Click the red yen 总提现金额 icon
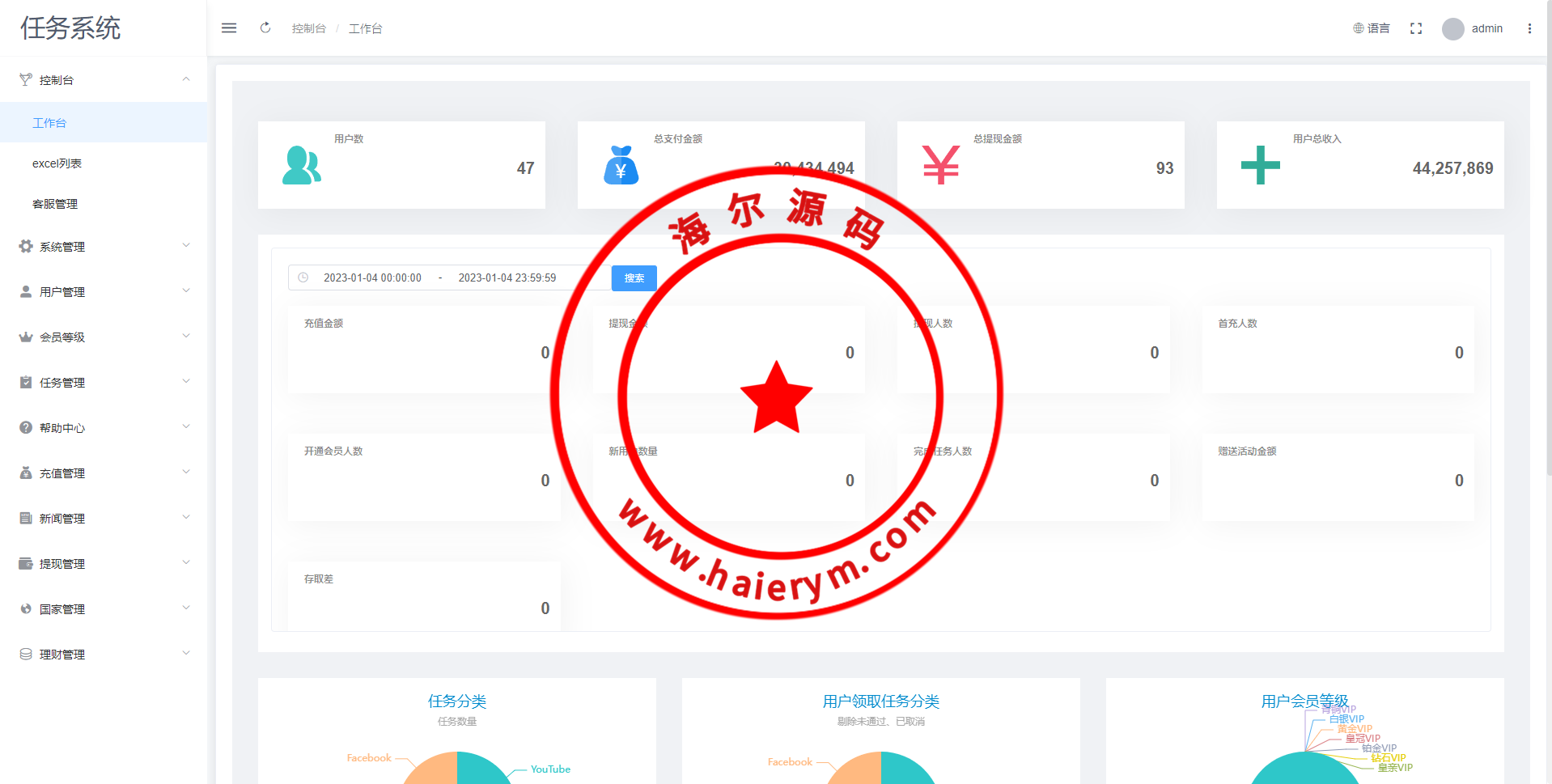The width and height of the screenshot is (1552, 784). coord(940,165)
